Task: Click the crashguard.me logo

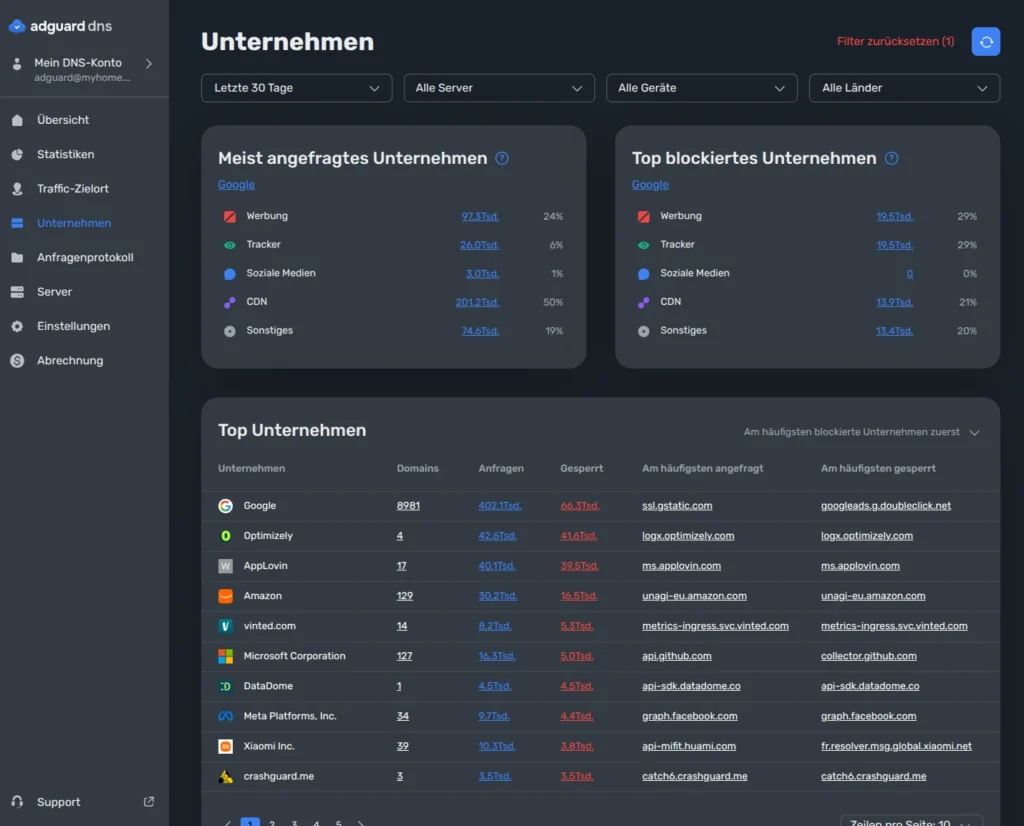Action: point(225,776)
